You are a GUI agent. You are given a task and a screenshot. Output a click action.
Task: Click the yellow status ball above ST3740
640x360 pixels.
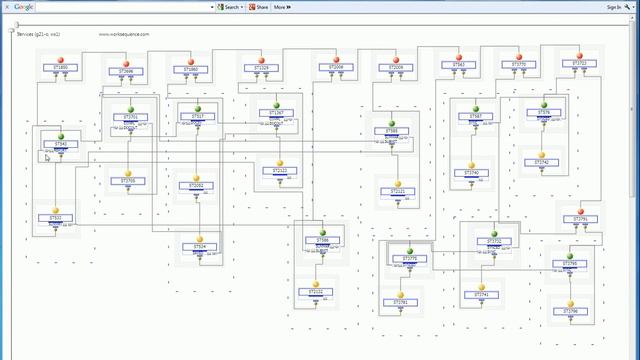[471, 165]
